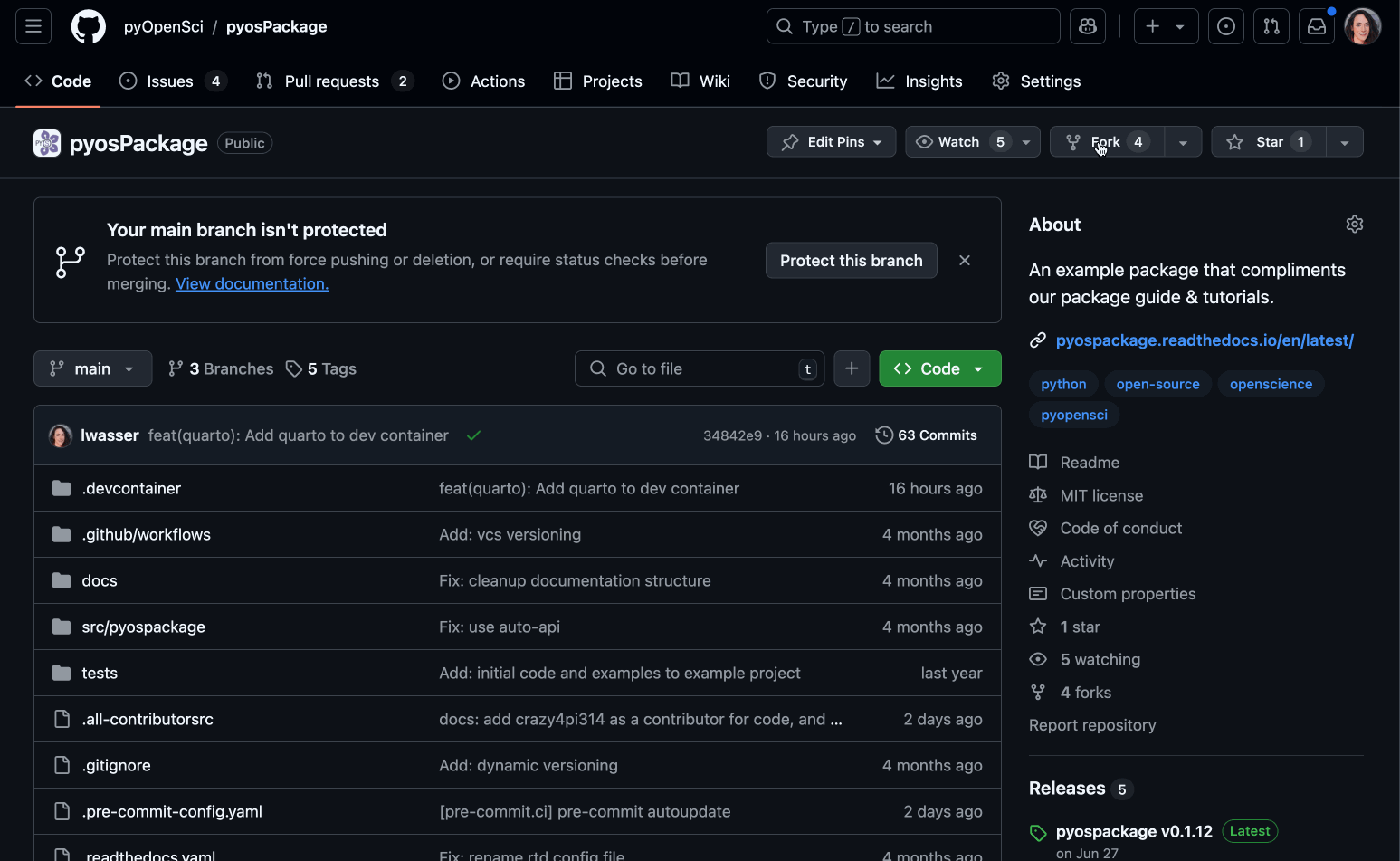Open repository Settings tab

(1036, 81)
